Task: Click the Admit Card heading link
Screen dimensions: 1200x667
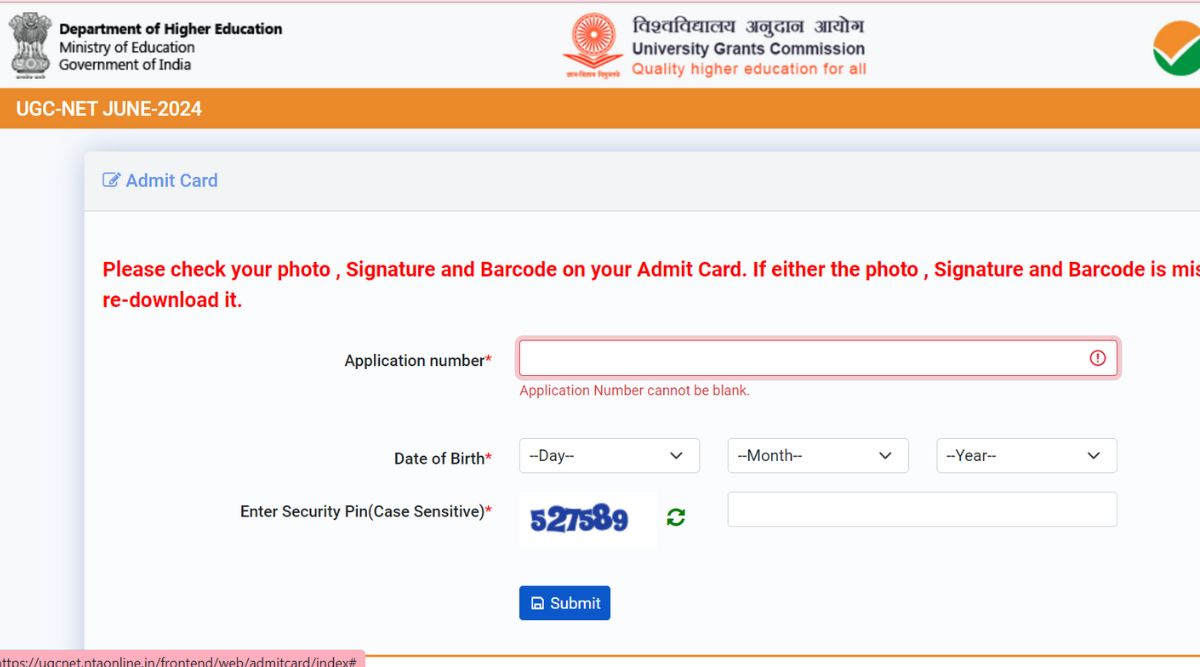Action: click(171, 180)
